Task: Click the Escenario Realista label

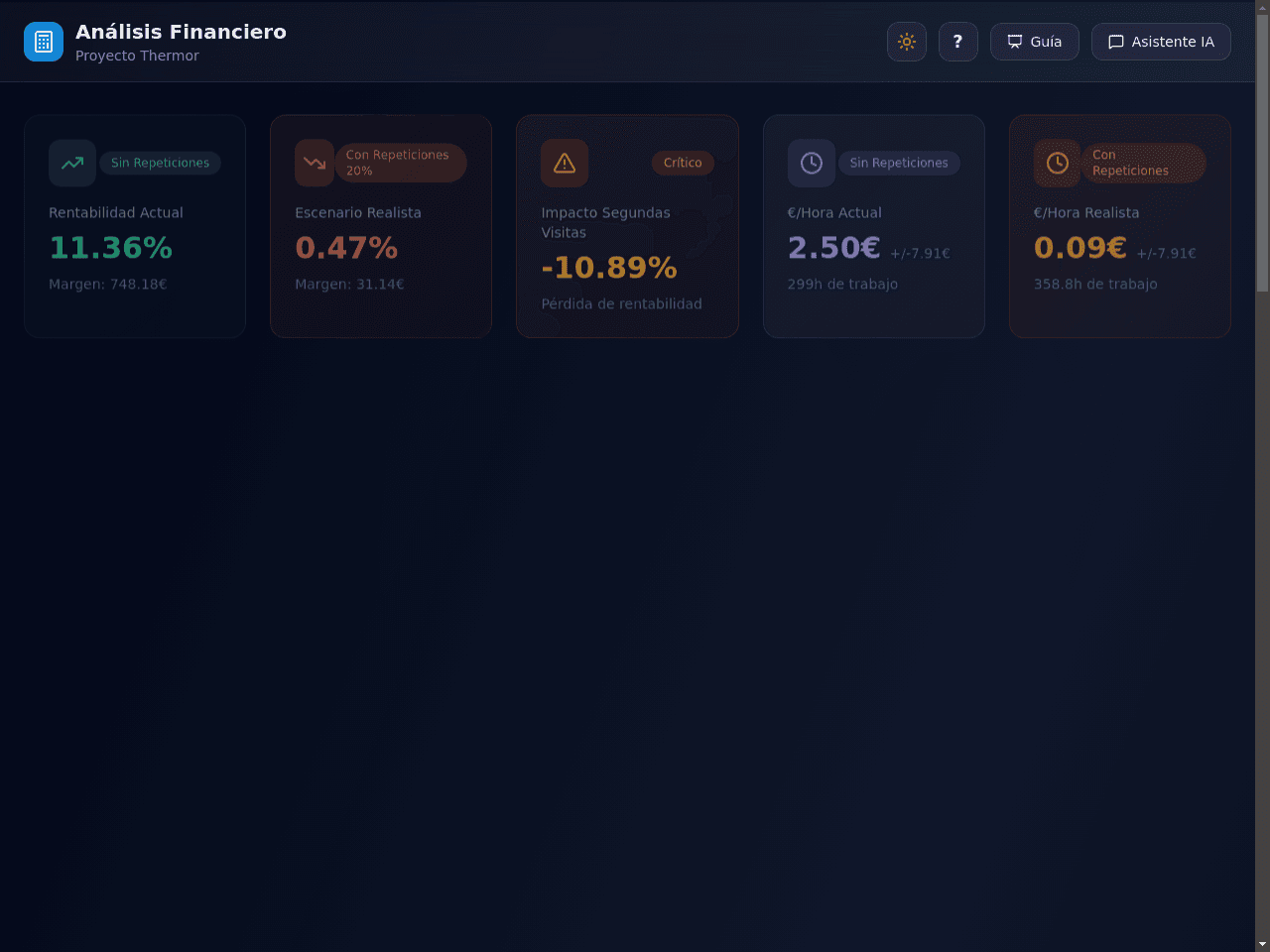Action: [x=358, y=213]
